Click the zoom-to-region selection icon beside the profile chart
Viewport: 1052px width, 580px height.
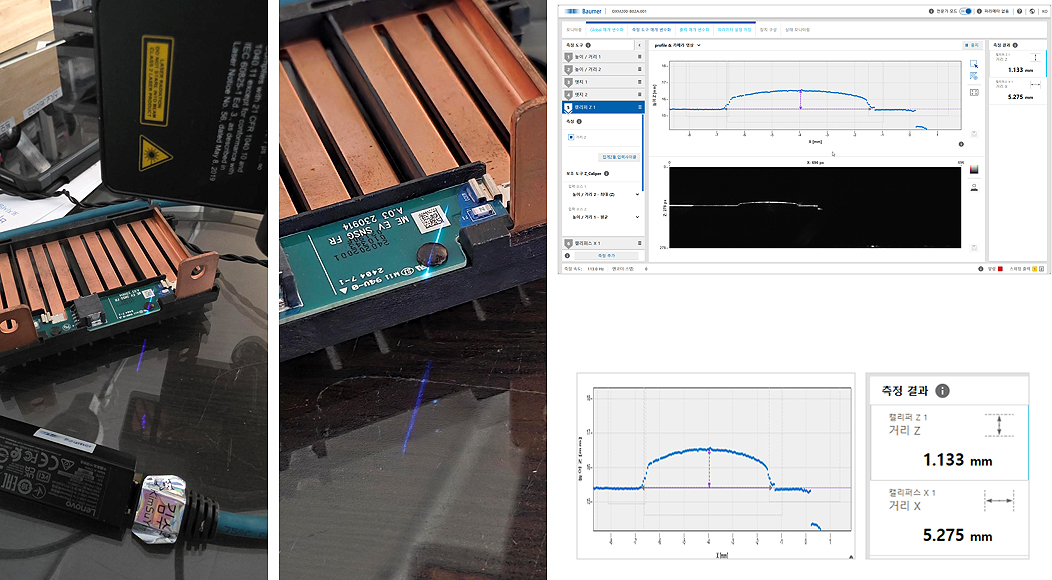(x=974, y=63)
